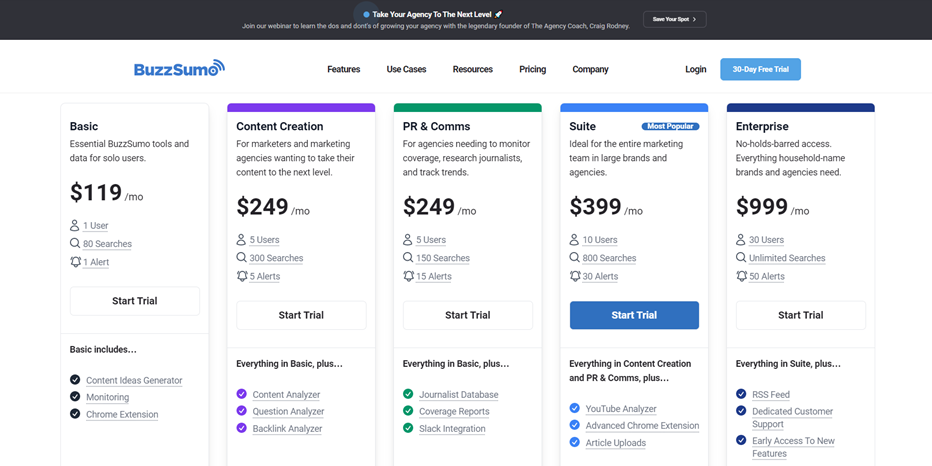932x466 pixels.
Task: Click the 1 User link in Basic
Action: 96,226
